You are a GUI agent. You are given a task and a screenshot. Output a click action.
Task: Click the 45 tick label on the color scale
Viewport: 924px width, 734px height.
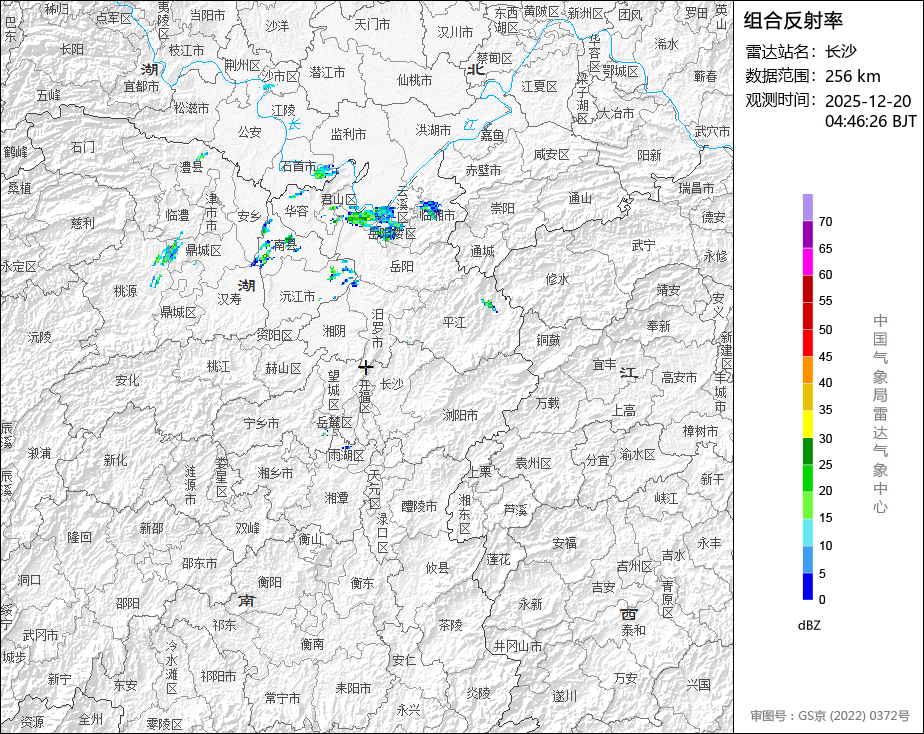click(x=826, y=356)
